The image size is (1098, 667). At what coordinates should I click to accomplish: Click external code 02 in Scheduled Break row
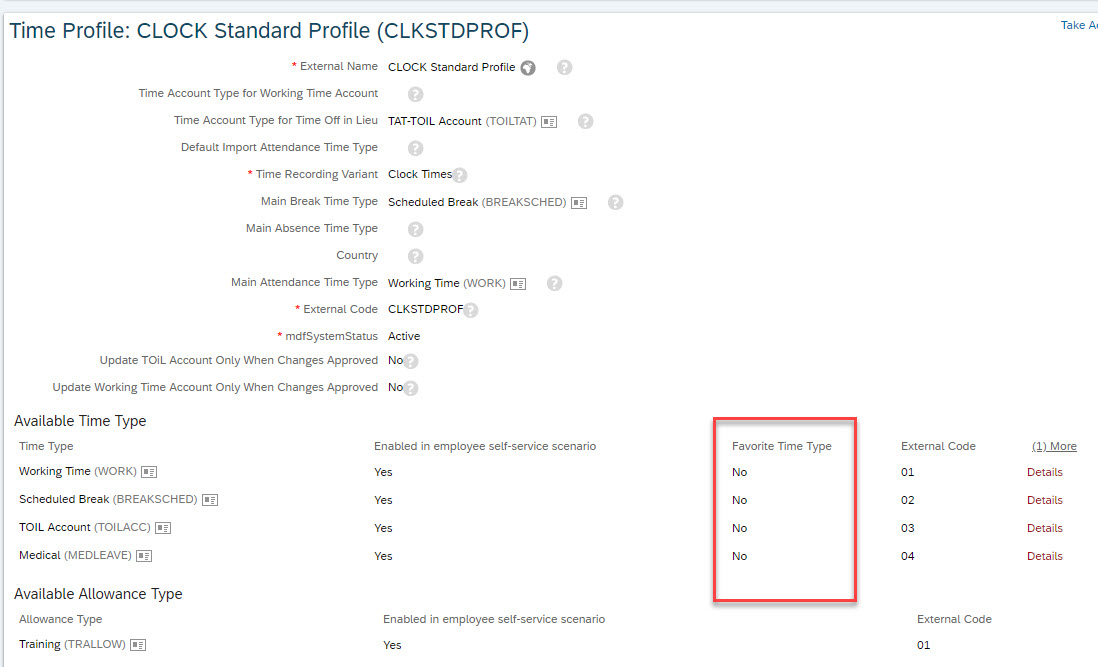(x=908, y=500)
